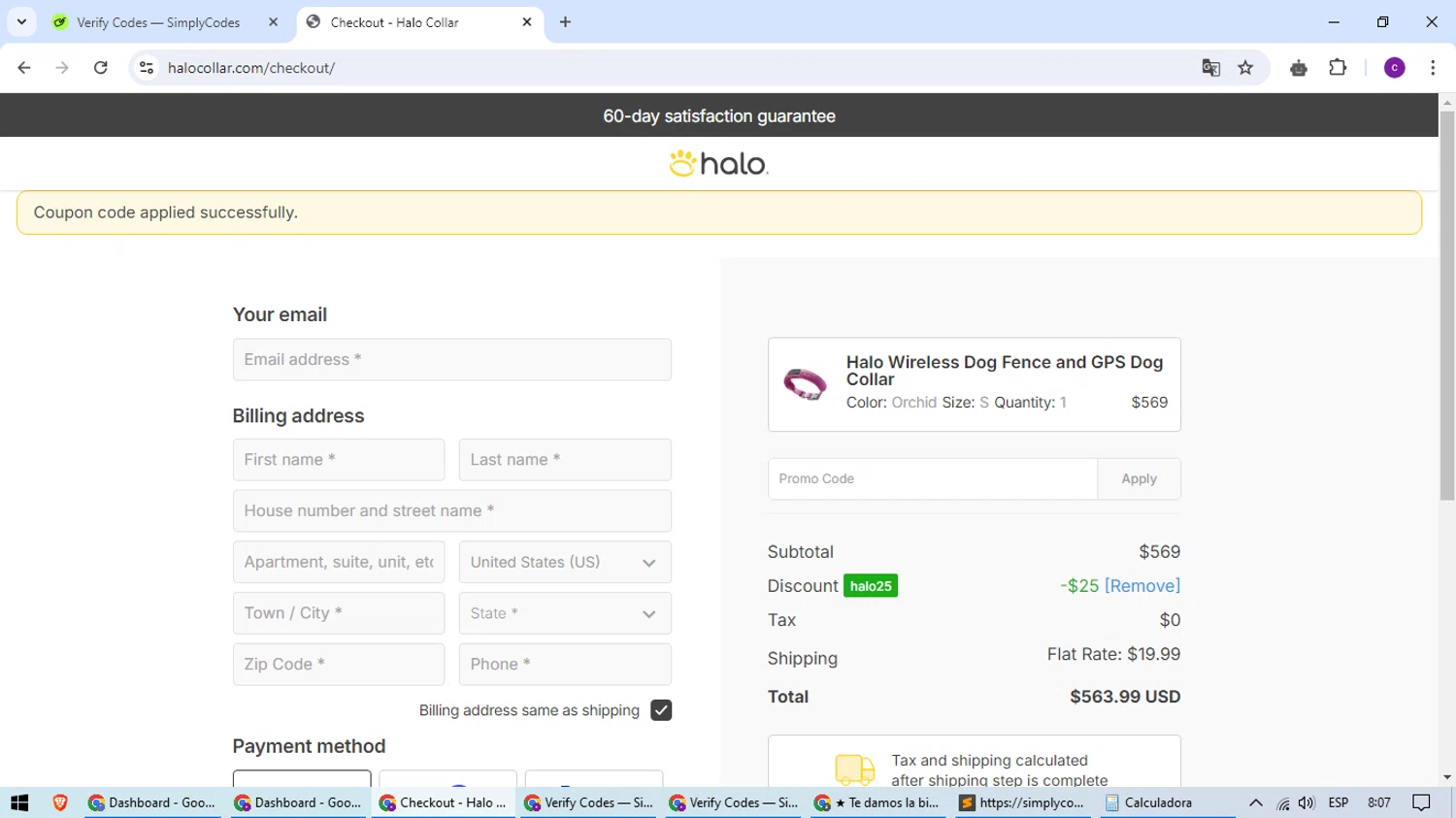Screen dimensions: 1456x818
Task: Click the Apply promo button
Action: (x=1139, y=478)
